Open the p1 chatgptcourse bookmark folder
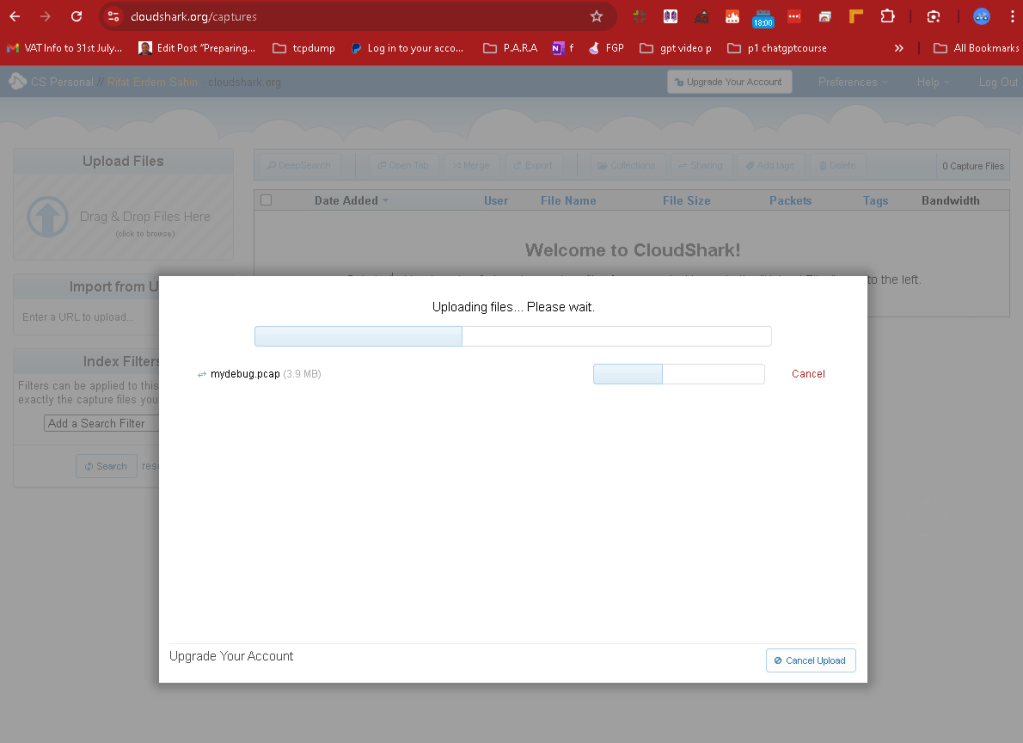1023x743 pixels. click(x=776, y=48)
